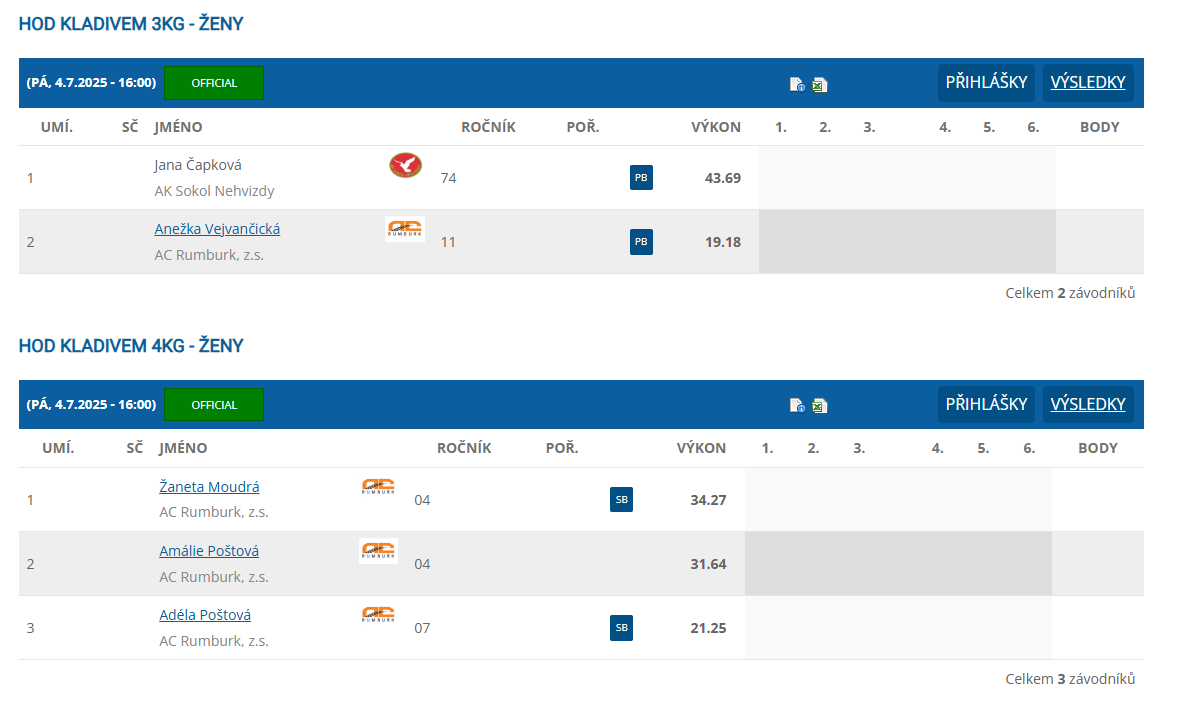Download Excel file for 3kg hammer event
This screenshot has height=707, width=1181.
[819, 85]
